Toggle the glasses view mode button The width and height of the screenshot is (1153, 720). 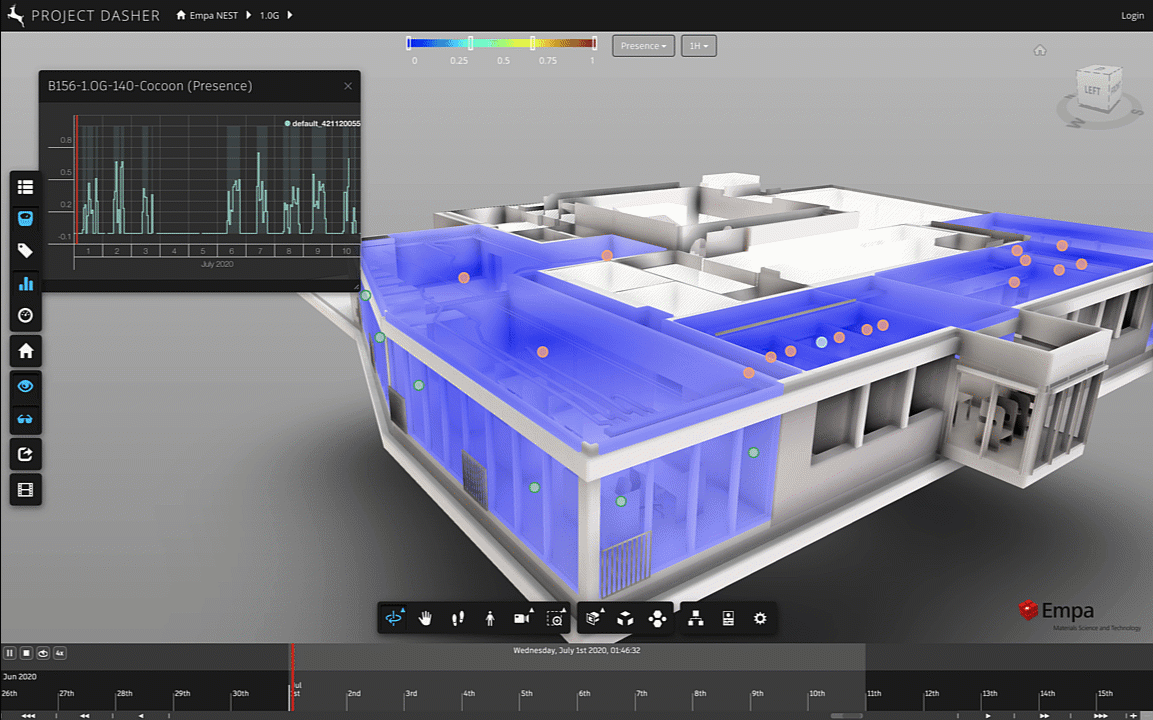click(26, 419)
